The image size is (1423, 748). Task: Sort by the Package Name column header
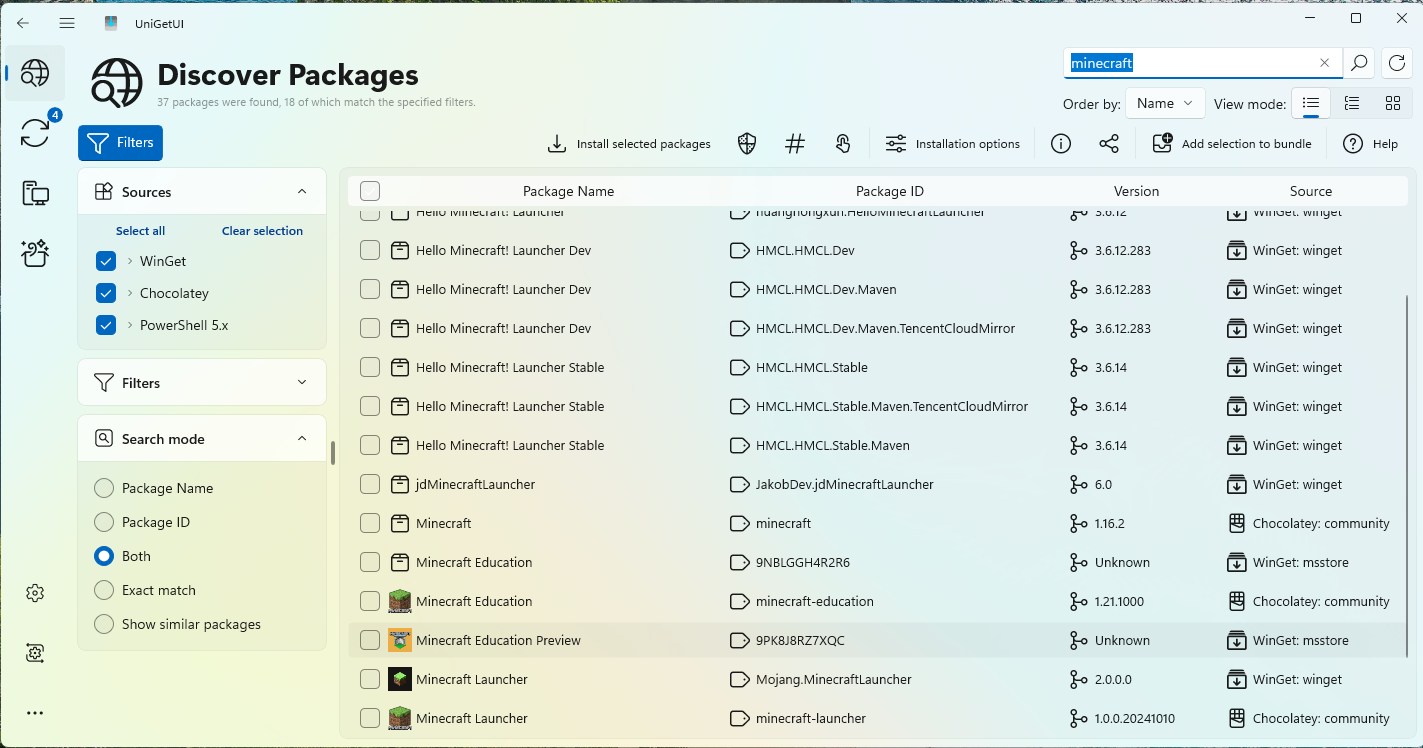[568, 191]
